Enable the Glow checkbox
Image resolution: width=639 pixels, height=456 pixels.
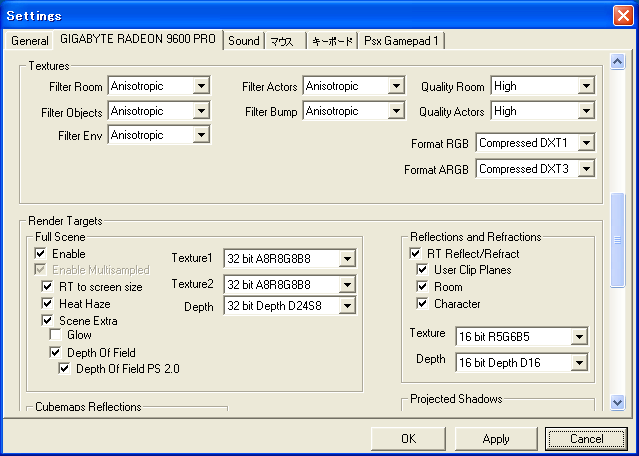point(57,336)
